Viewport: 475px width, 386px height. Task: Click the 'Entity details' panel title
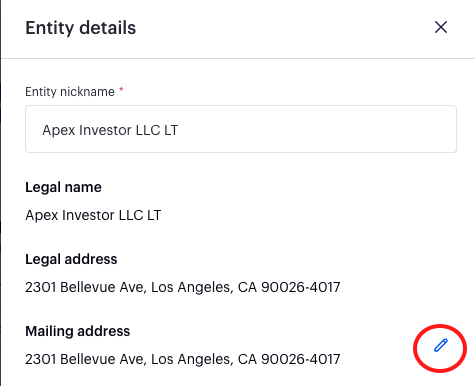click(81, 28)
